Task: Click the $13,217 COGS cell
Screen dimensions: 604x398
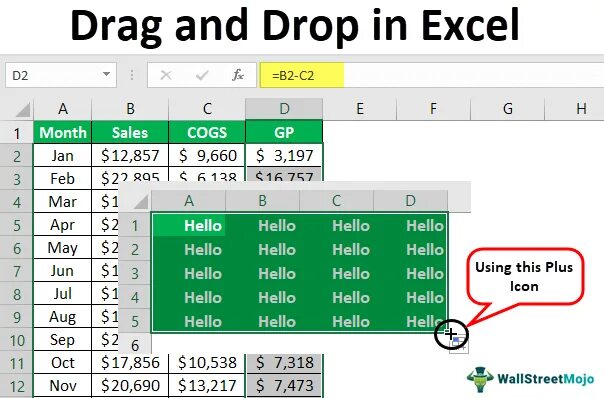Action: click(x=207, y=386)
